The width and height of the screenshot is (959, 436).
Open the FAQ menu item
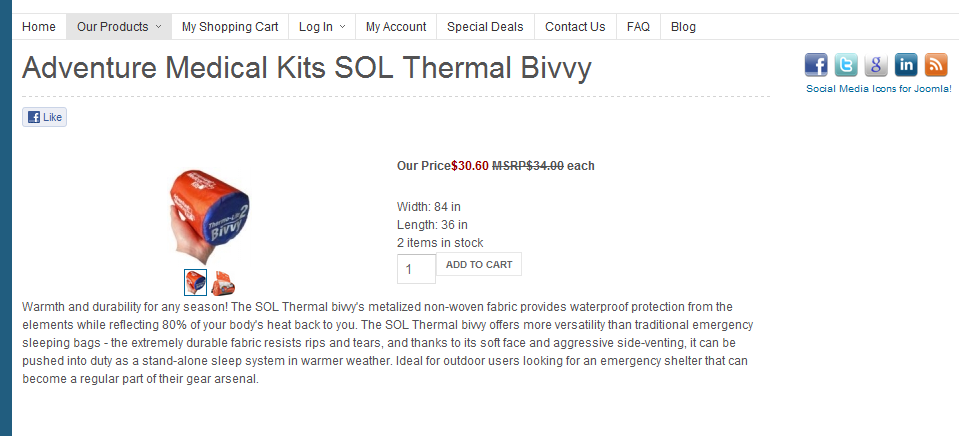638,27
